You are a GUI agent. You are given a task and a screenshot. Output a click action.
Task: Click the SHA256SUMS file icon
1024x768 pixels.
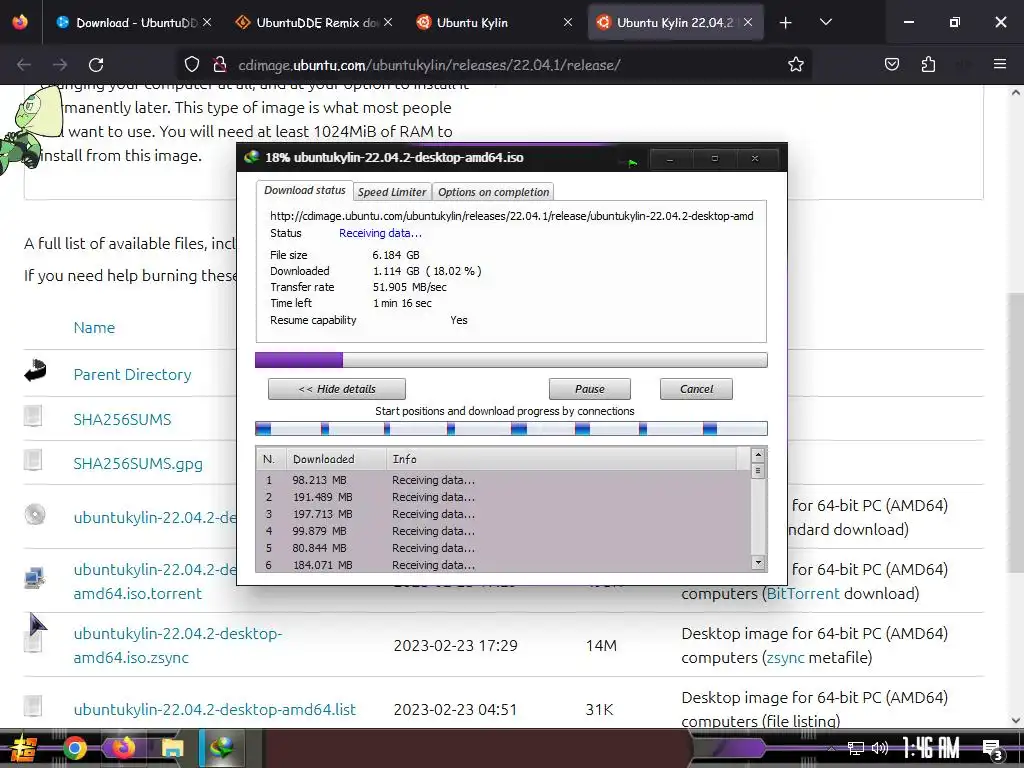[33, 415]
